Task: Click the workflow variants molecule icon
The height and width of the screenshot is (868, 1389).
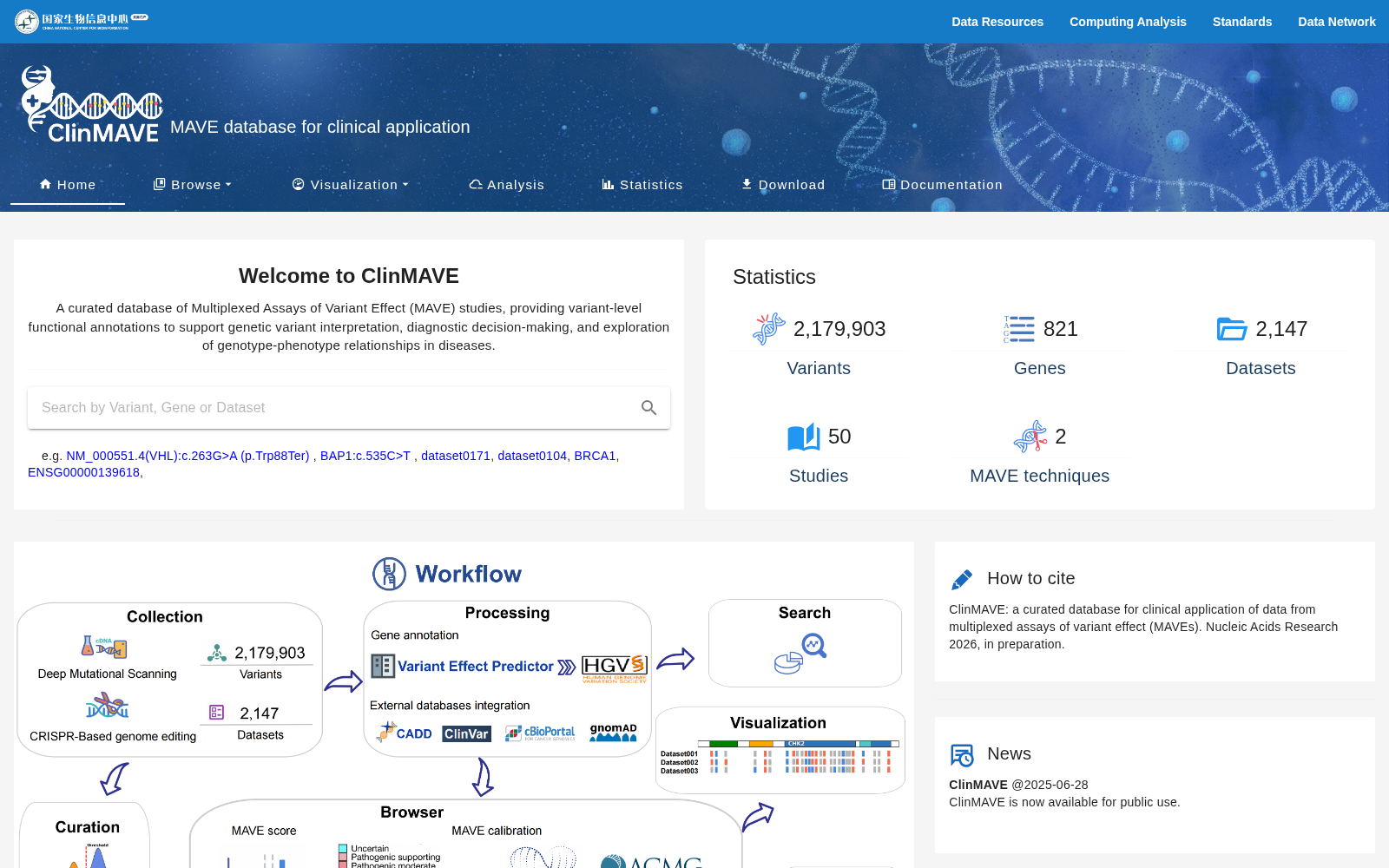Action: [217, 653]
